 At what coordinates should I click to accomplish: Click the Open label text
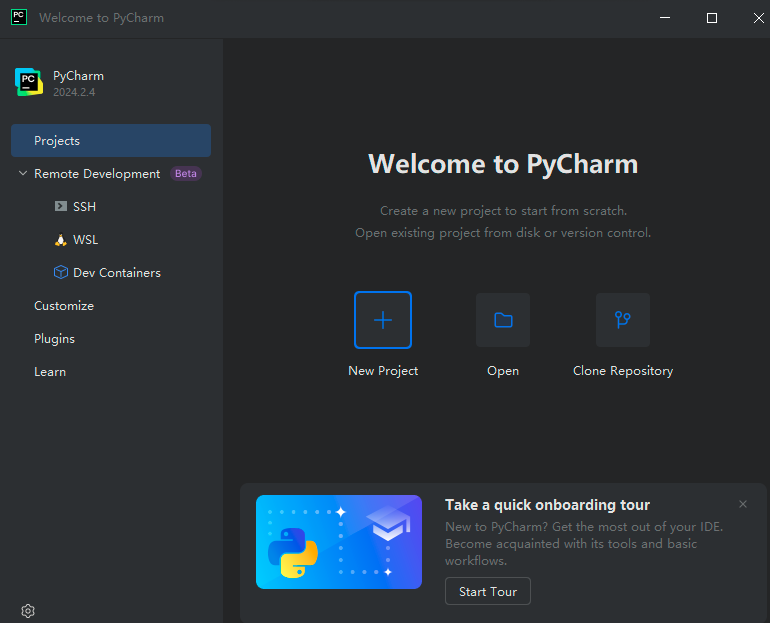pyautogui.click(x=503, y=371)
